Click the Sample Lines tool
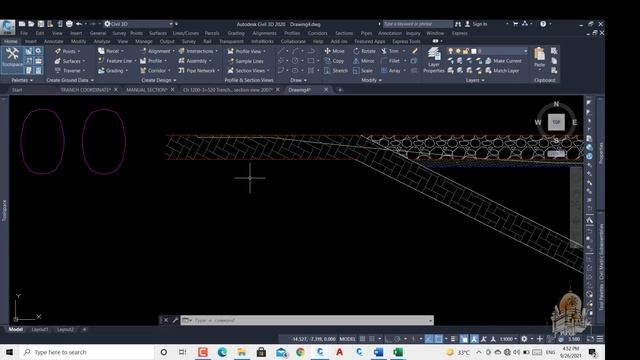This screenshot has width=640, height=360. coord(246,61)
